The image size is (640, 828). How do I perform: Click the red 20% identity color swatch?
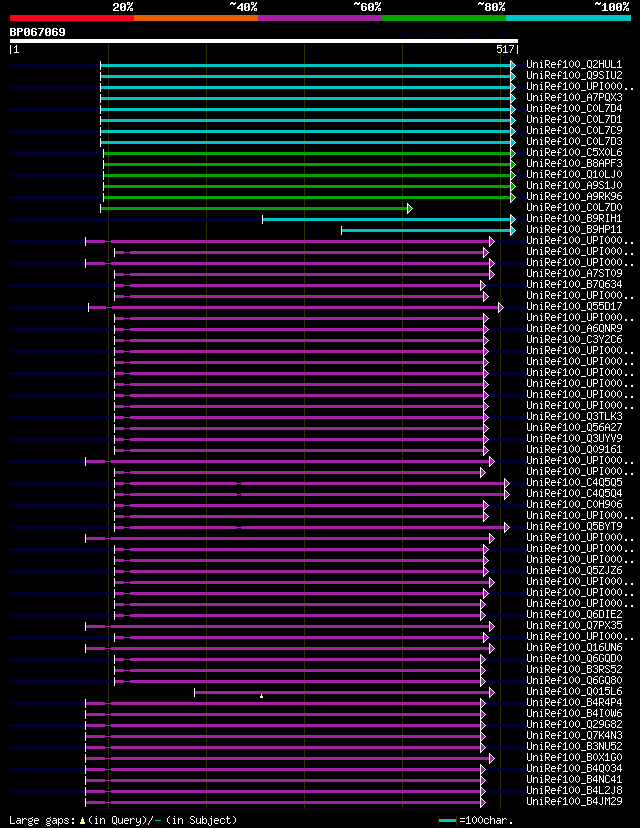[x=72, y=18]
